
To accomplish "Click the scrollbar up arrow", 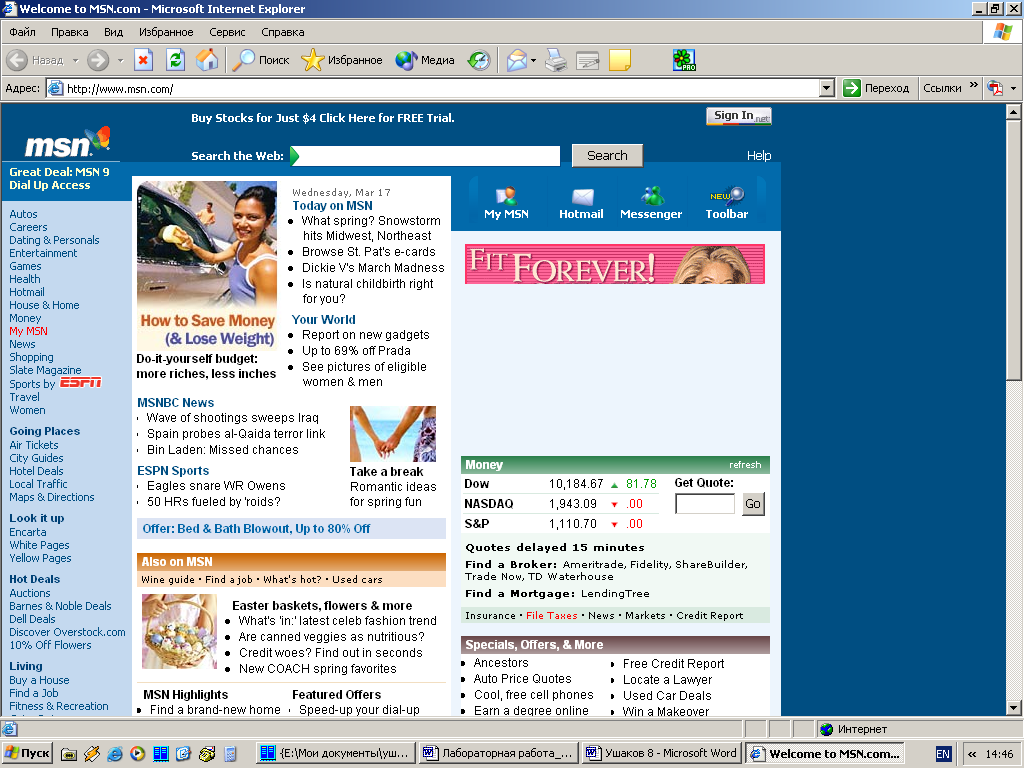I will coord(1014,112).
